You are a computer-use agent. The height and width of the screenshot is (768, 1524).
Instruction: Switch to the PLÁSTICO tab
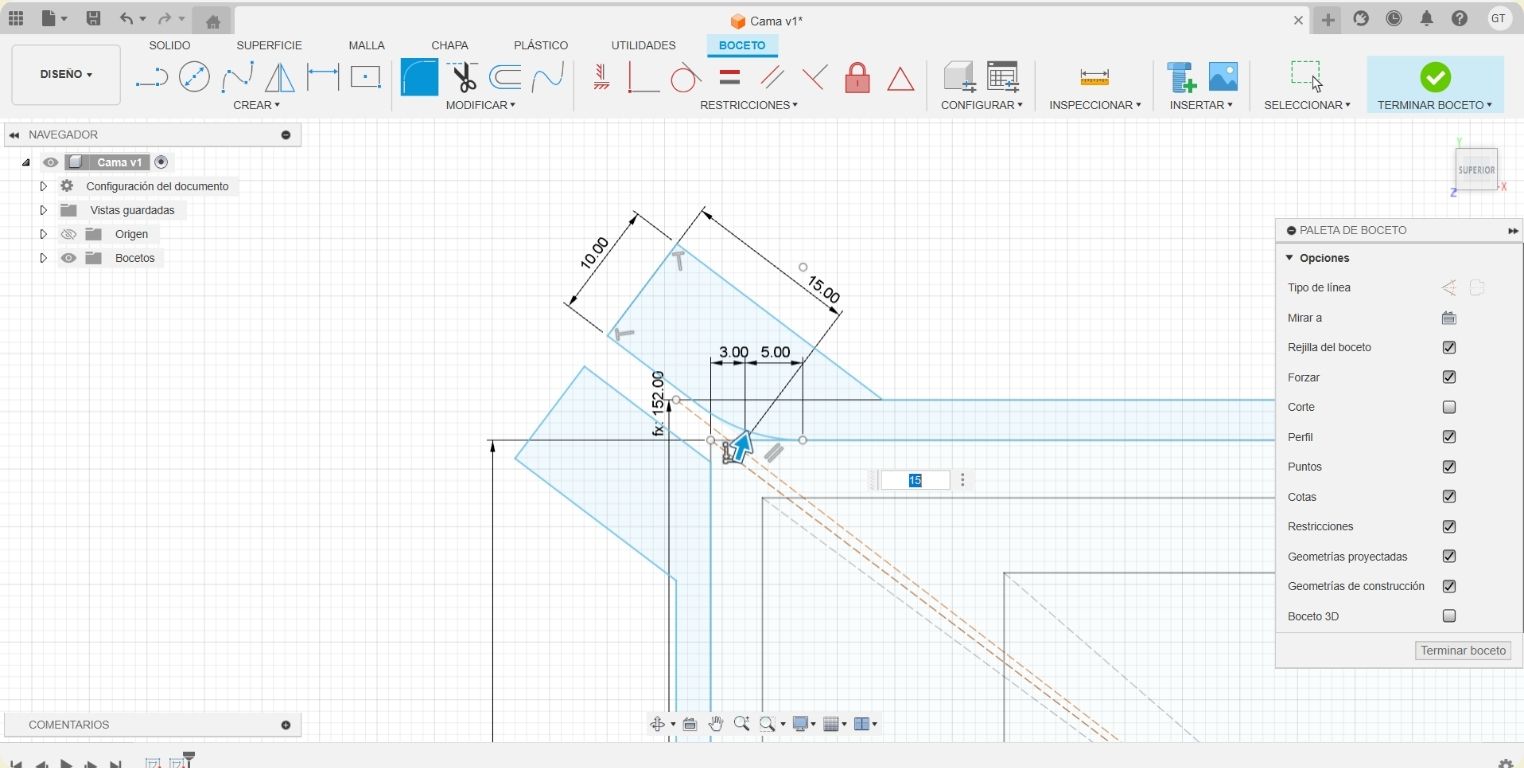pyautogui.click(x=541, y=45)
